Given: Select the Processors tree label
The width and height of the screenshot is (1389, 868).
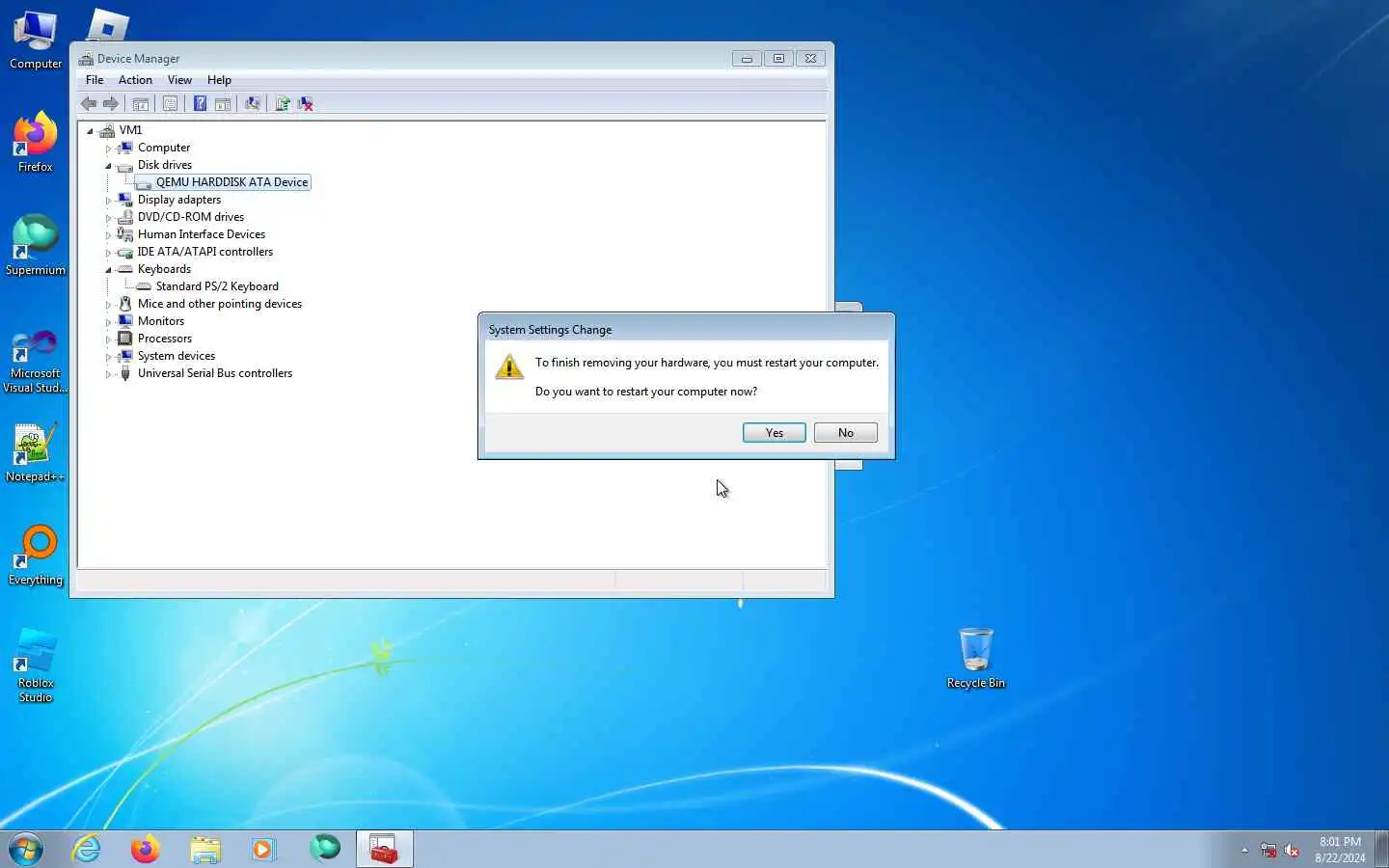Looking at the screenshot, I should tap(165, 339).
